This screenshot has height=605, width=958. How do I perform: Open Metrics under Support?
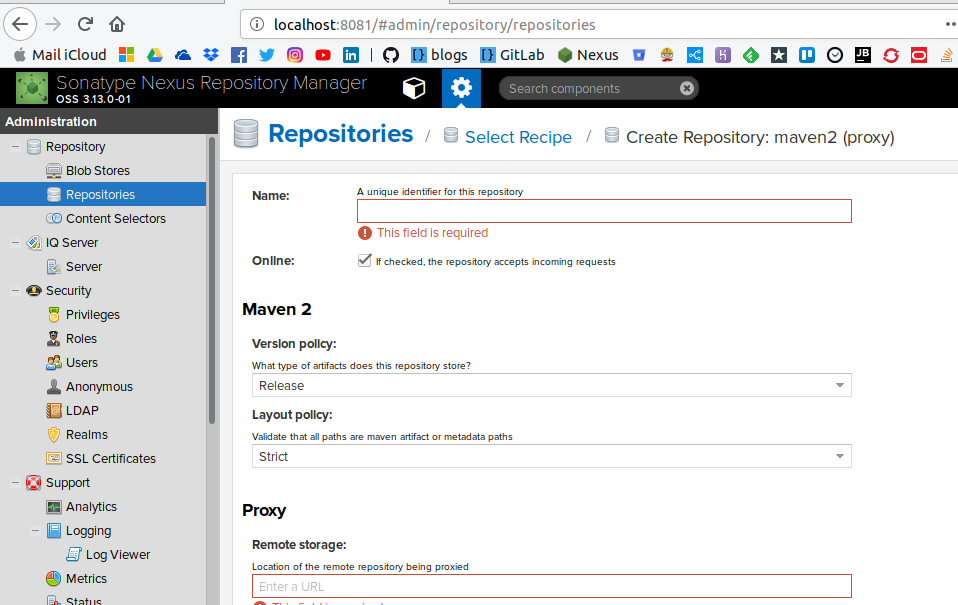pos(86,579)
